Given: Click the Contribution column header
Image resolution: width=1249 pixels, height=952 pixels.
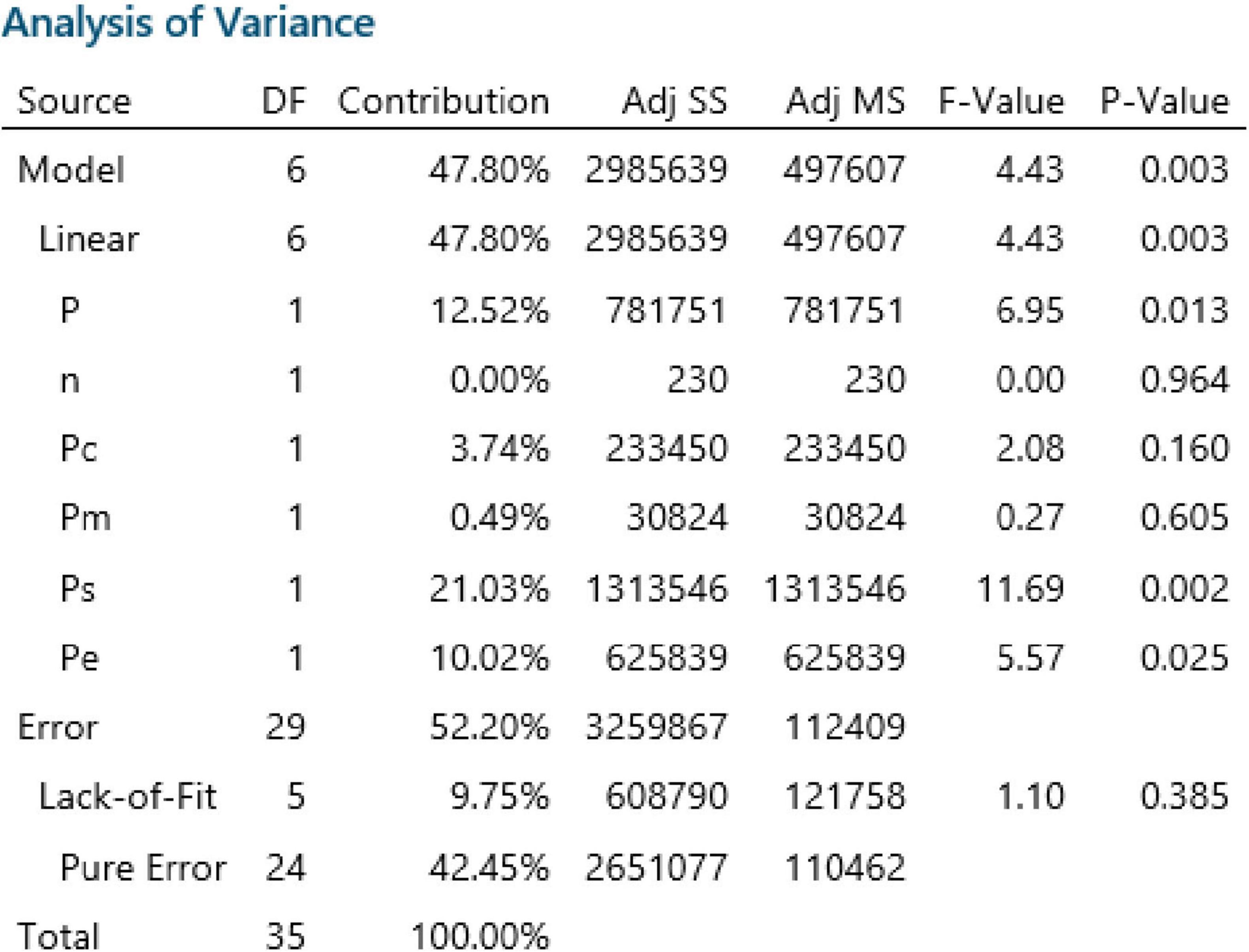Looking at the screenshot, I should click(444, 102).
